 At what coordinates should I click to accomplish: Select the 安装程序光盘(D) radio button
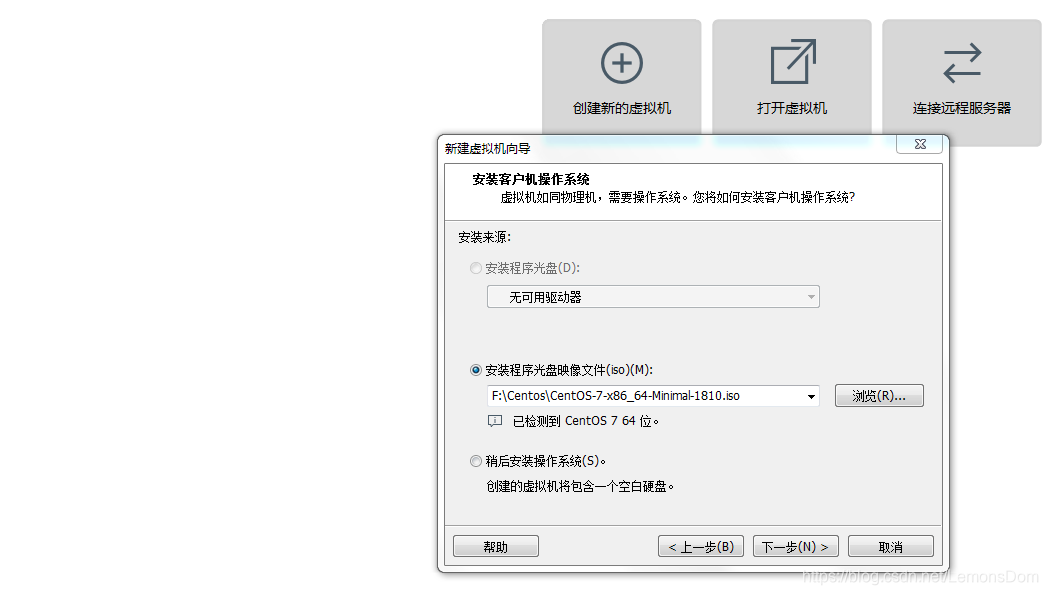pos(476,268)
